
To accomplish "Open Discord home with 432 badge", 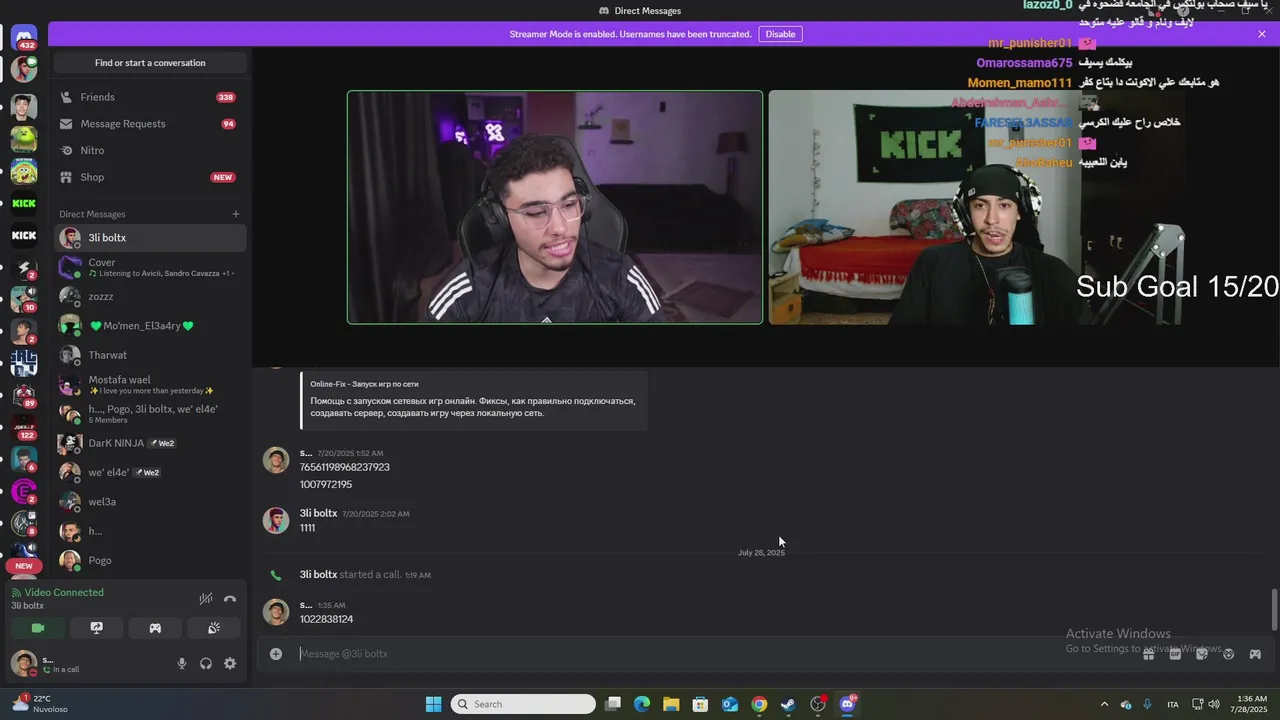I will pyautogui.click(x=24, y=38).
